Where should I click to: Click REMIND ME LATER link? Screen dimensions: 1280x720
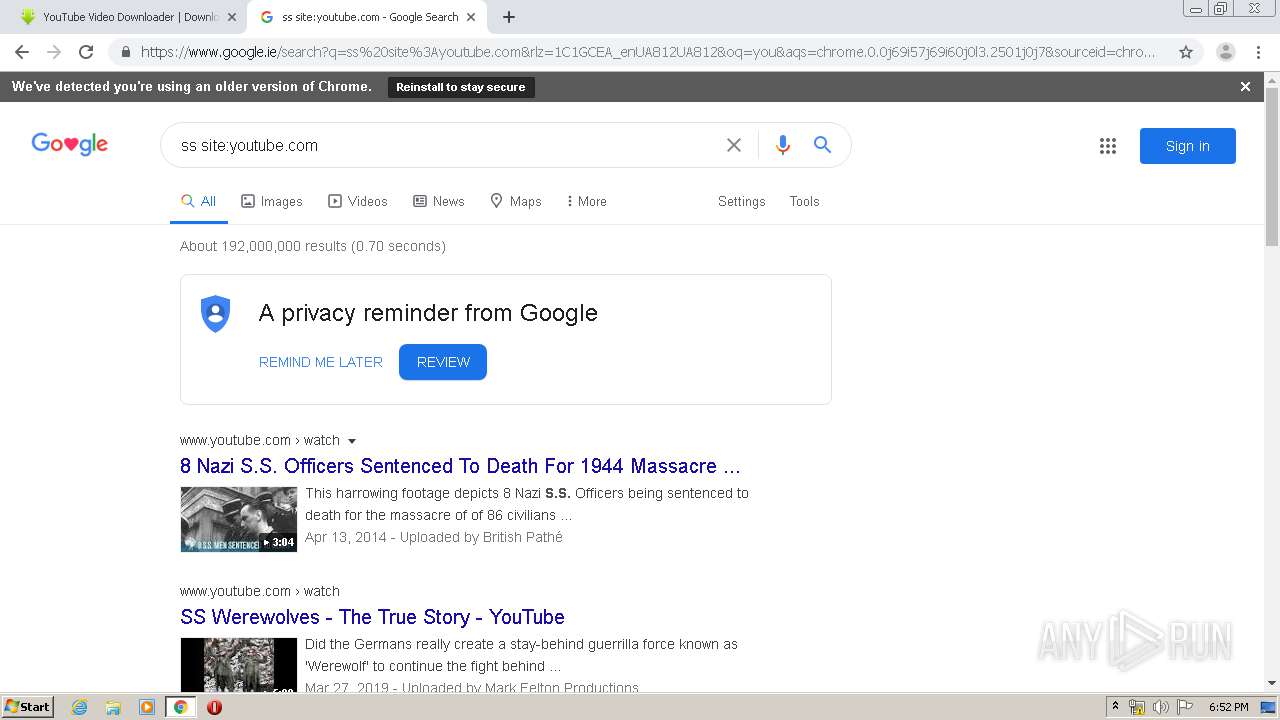tap(321, 362)
